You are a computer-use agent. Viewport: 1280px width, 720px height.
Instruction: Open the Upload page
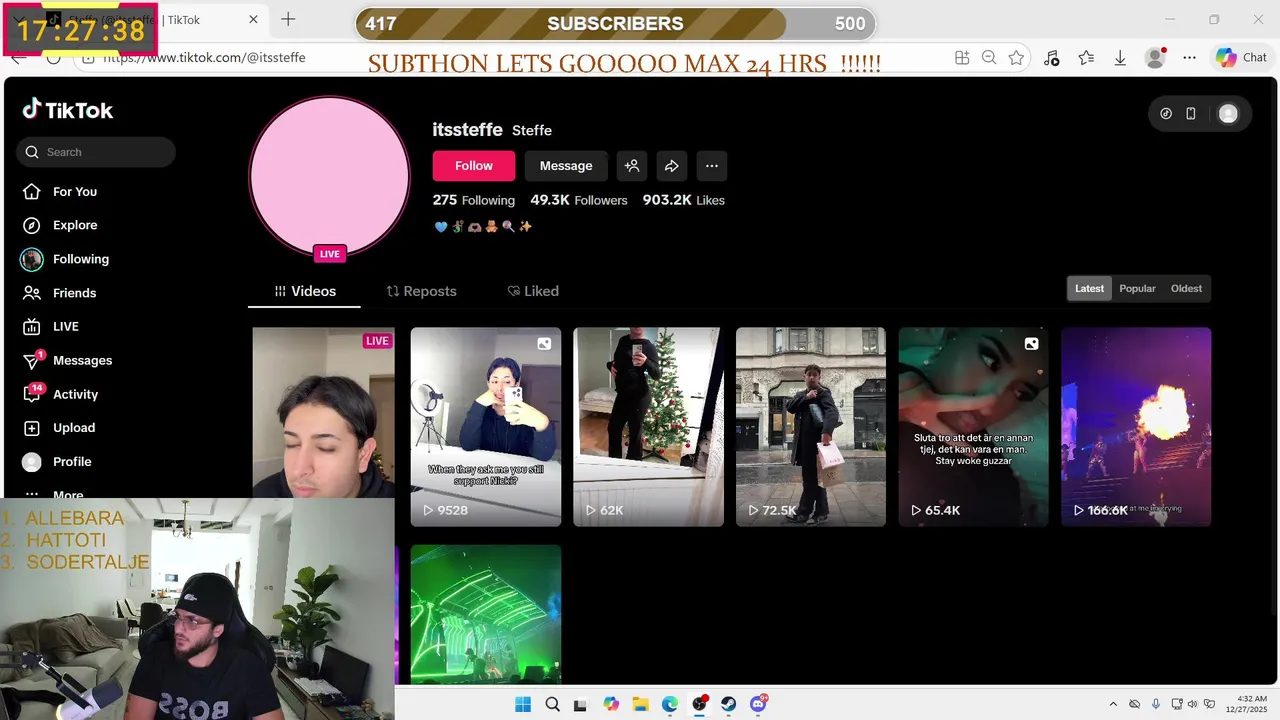[x=74, y=428]
